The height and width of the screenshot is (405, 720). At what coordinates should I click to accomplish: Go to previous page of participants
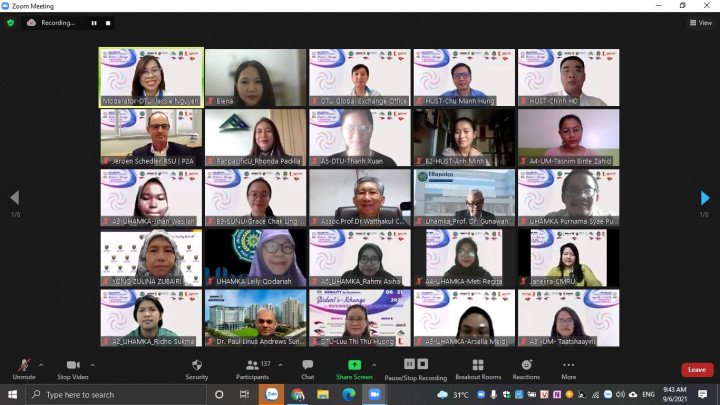(x=15, y=197)
